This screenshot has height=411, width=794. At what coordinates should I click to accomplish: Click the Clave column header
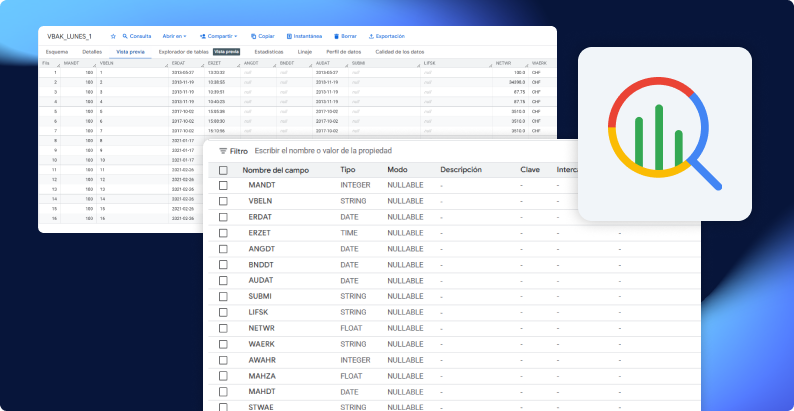(530, 170)
